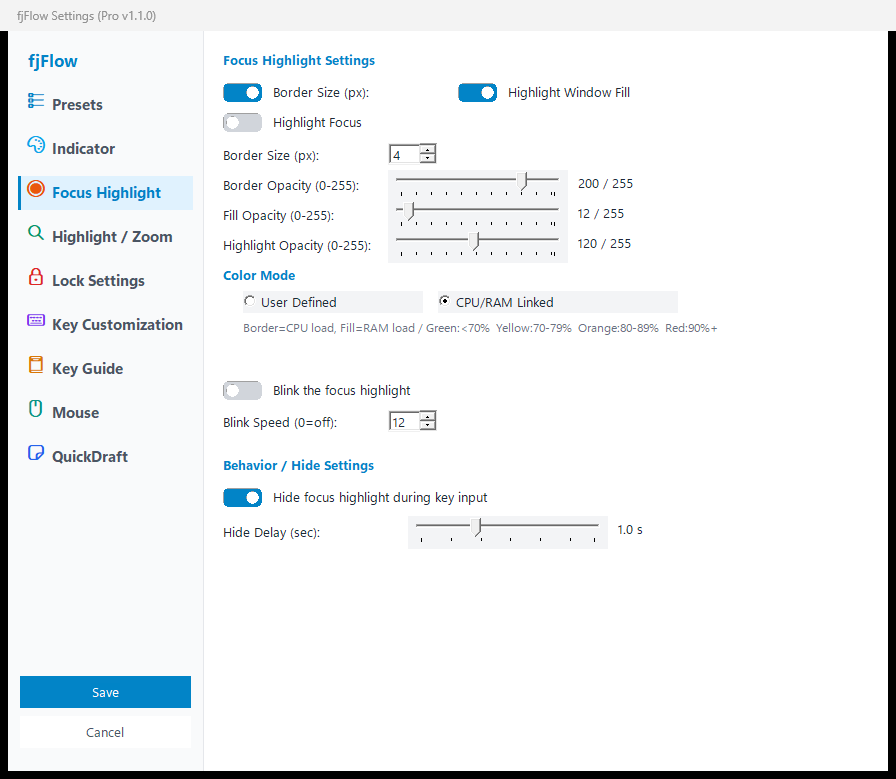Select the User Defined color mode
The width and height of the screenshot is (896, 779).
[333, 302]
